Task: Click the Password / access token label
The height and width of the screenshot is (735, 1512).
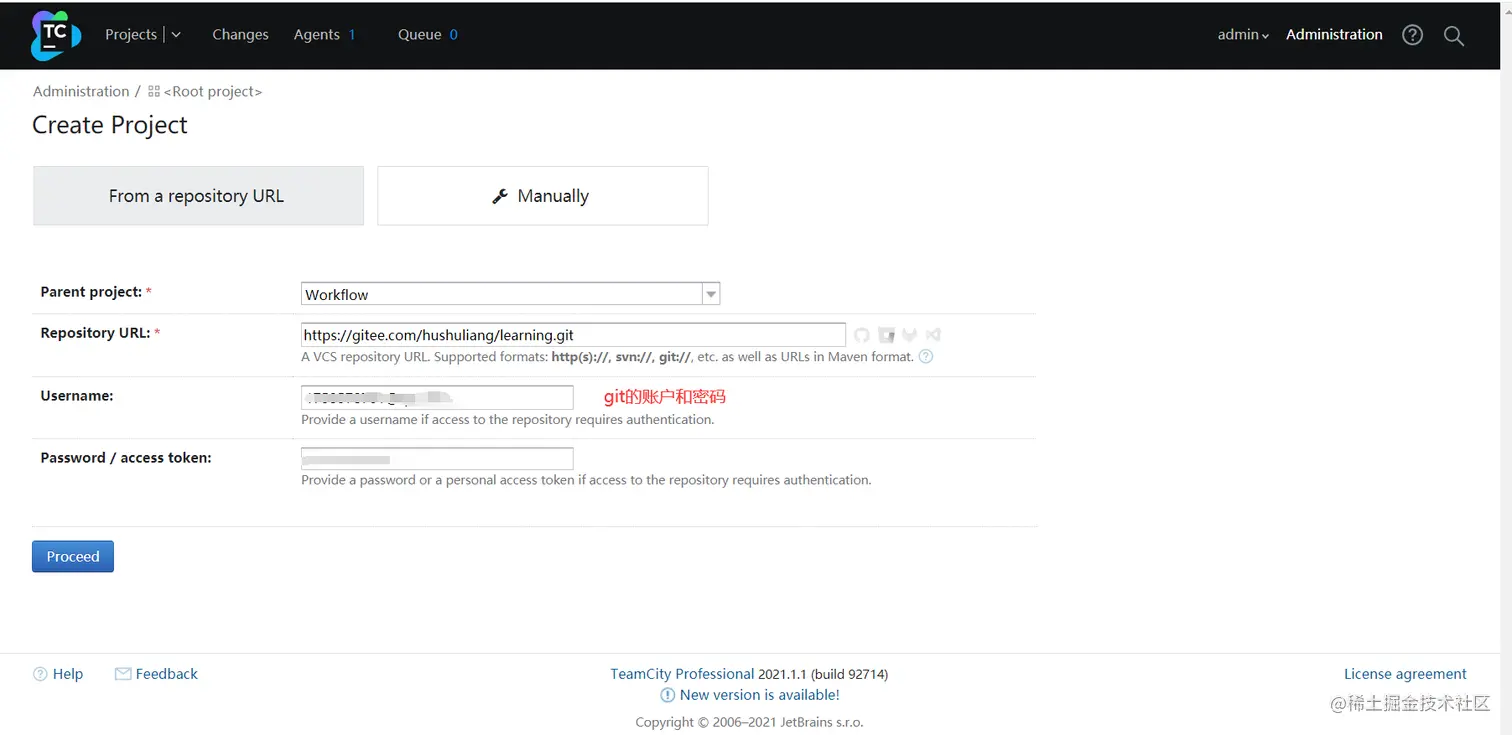Action: coord(126,458)
